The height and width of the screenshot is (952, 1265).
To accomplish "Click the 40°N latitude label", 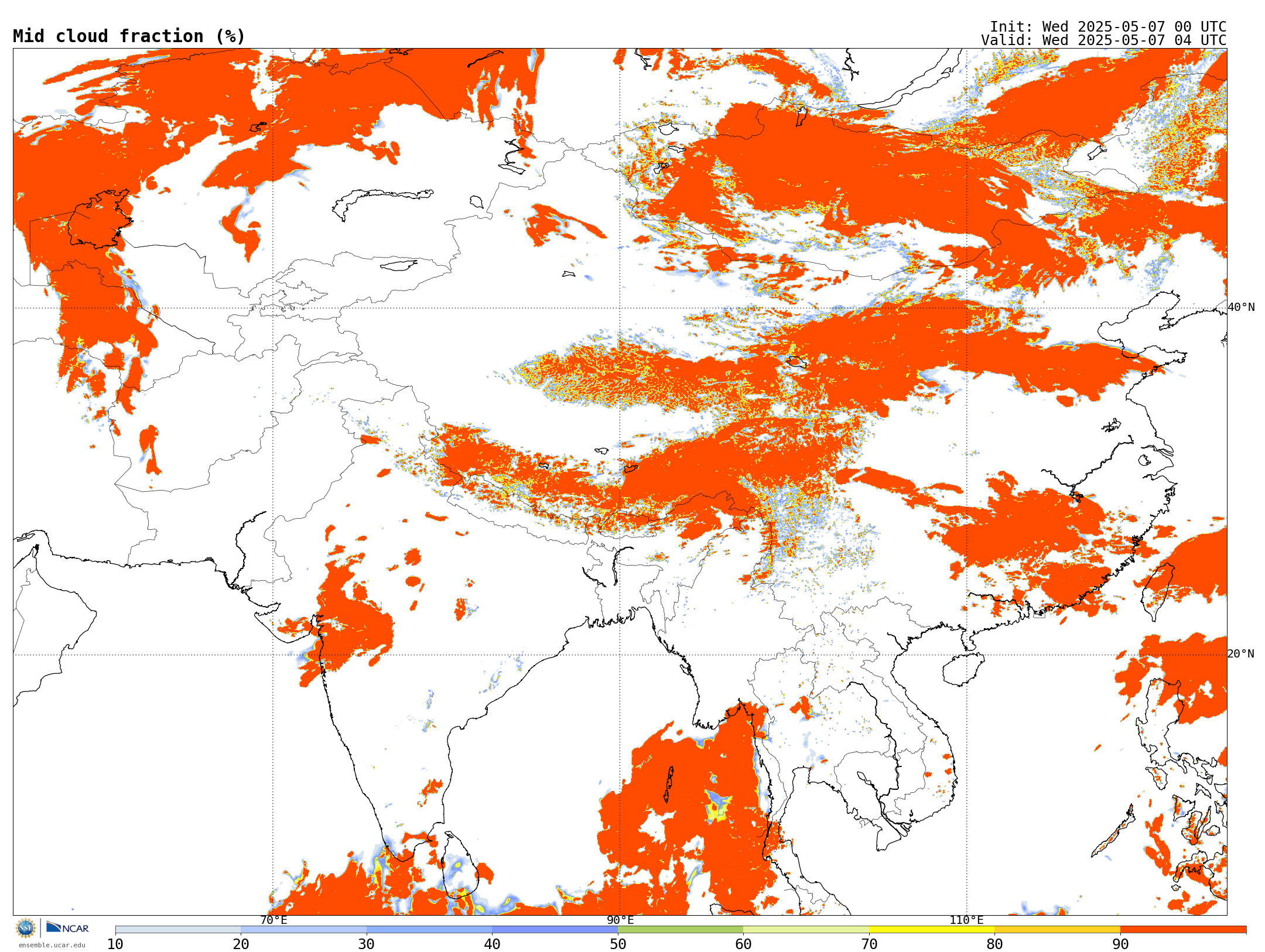I will pos(1241,307).
